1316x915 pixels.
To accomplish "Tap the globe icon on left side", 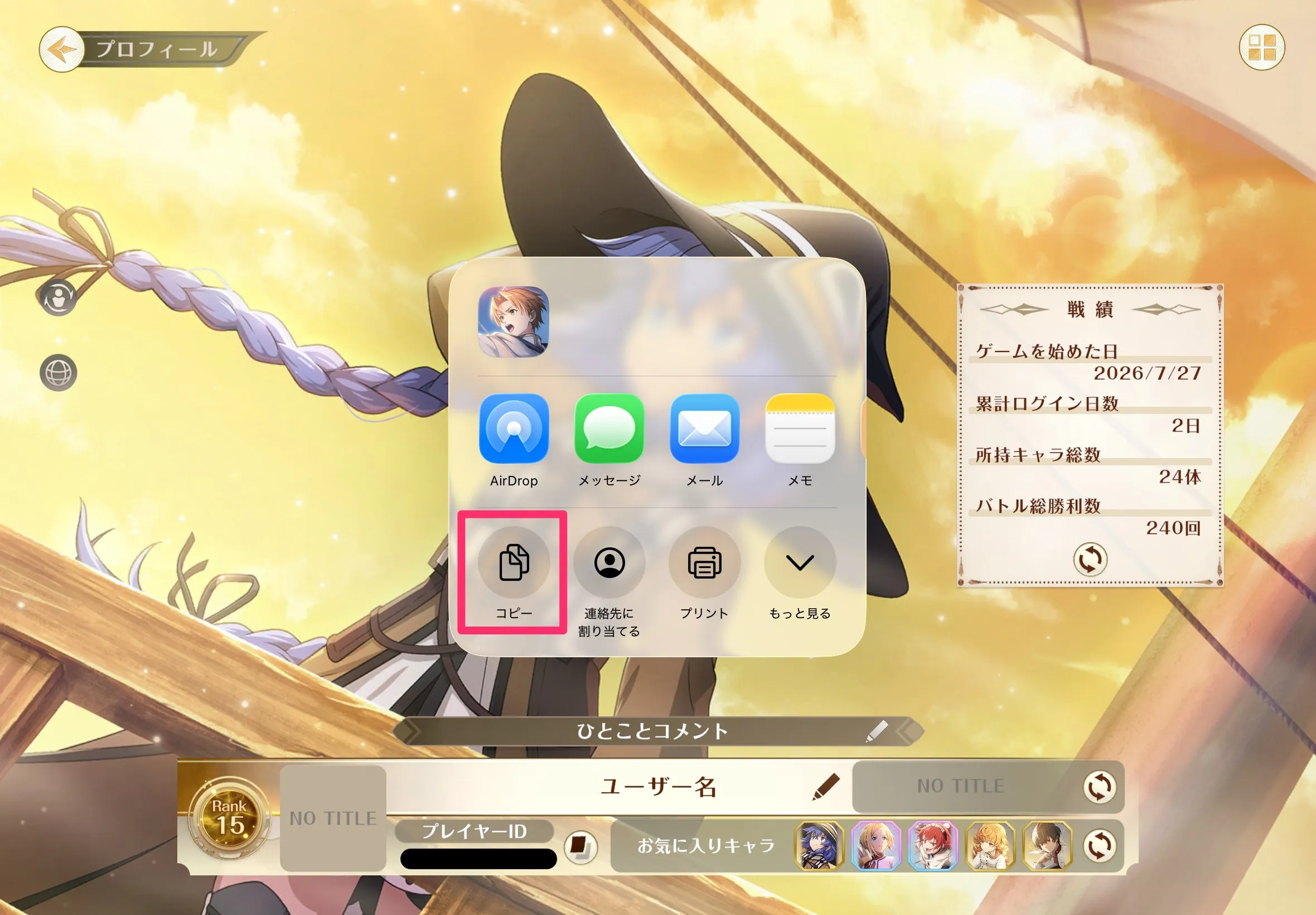I will click(x=59, y=373).
